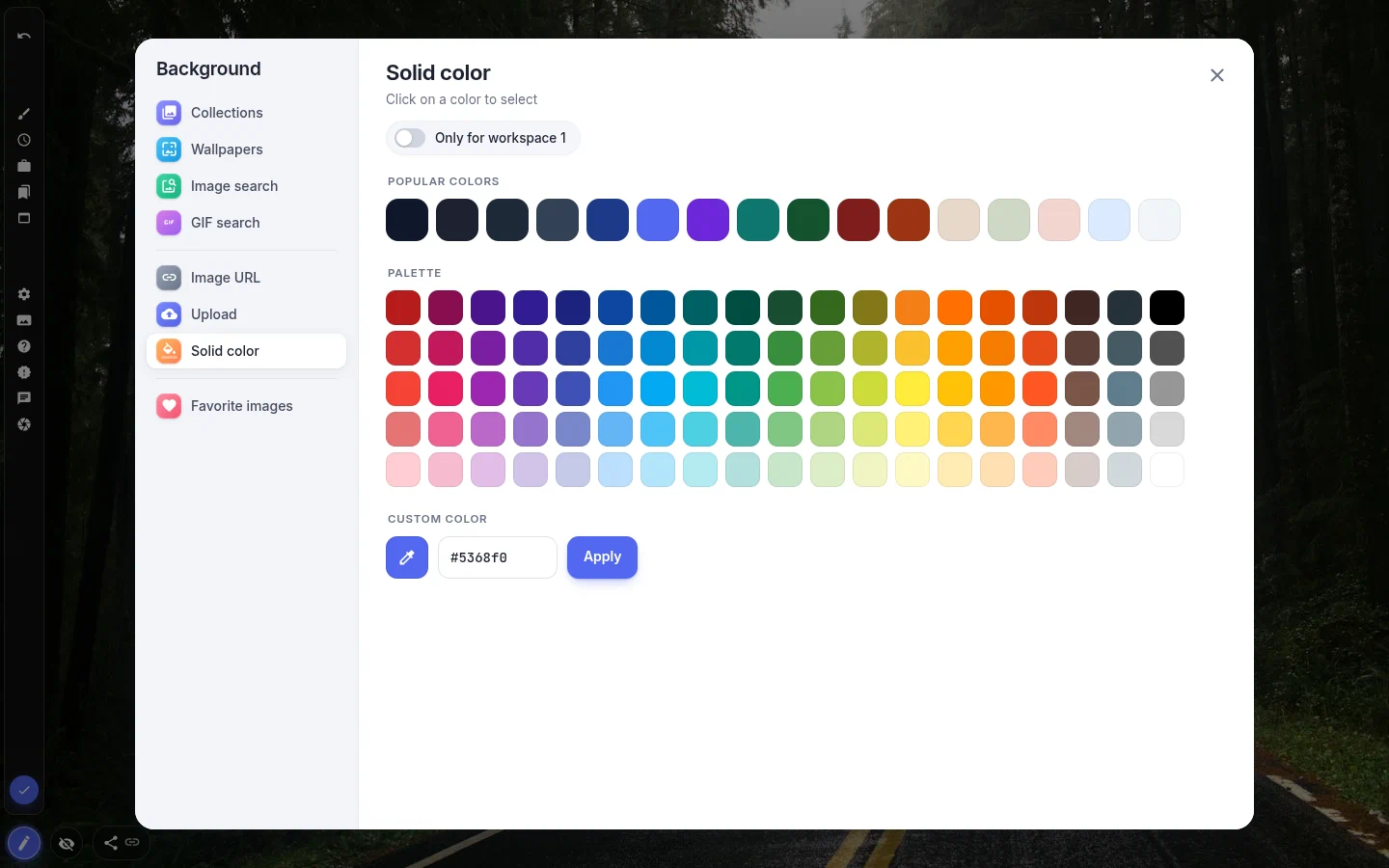1389x868 pixels.
Task: Click the camera shutter icon in the left toolbar
Action: tap(24, 424)
